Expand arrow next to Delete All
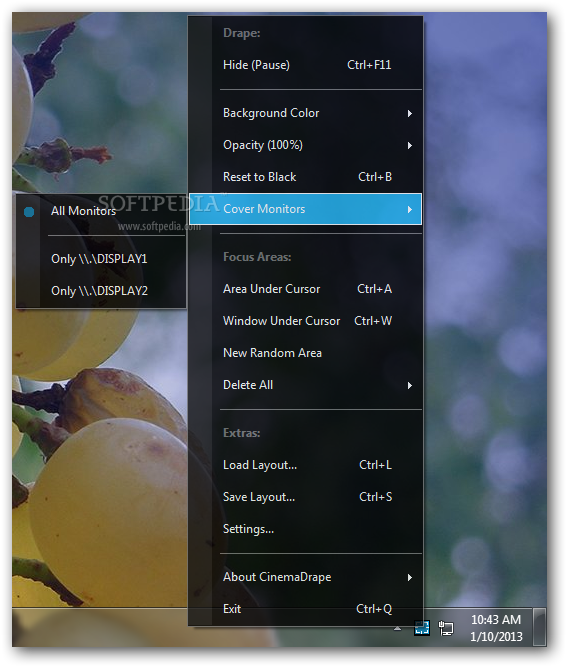This screenshot has width=567, height=667. click(x=410, y=385)
